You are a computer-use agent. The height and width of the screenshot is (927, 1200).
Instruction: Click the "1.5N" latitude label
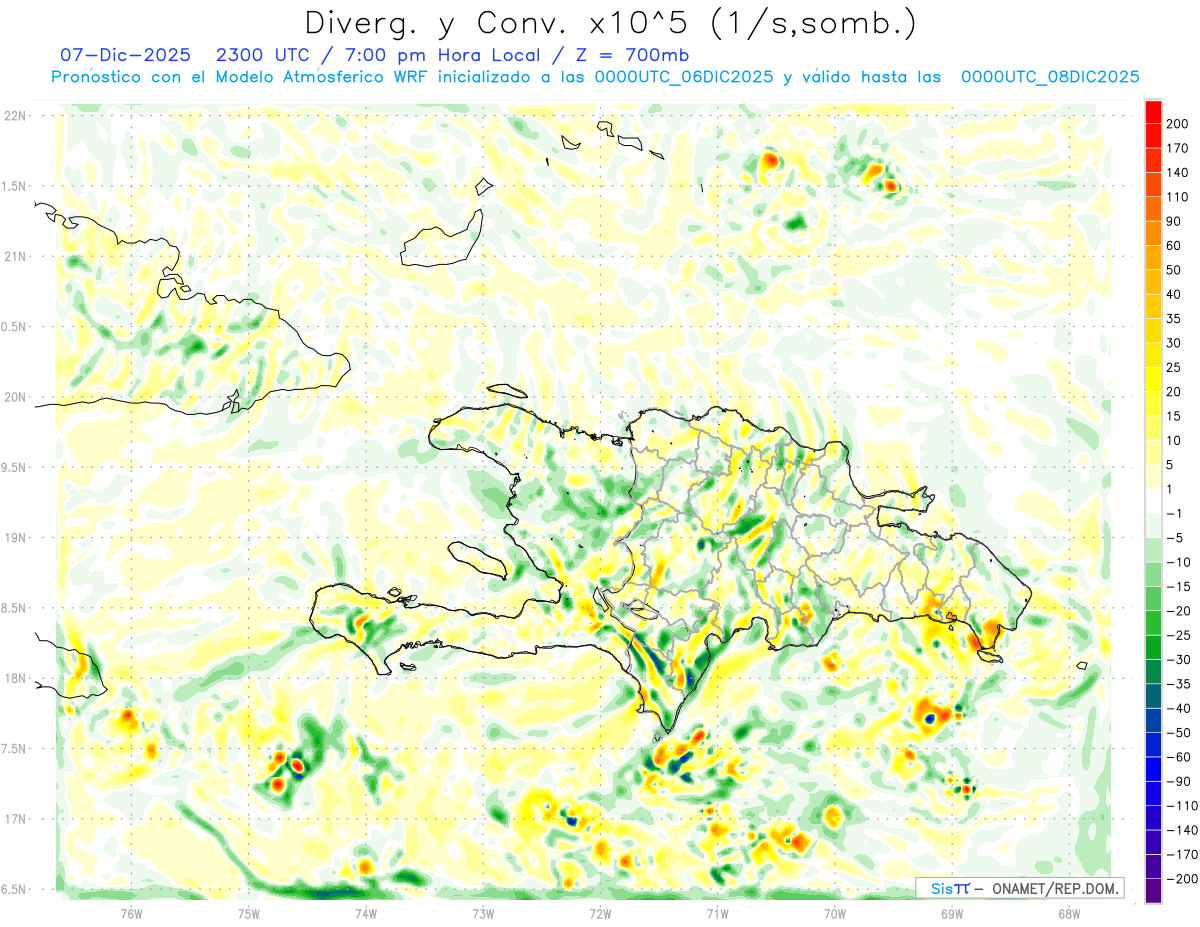tap(15, 186)
